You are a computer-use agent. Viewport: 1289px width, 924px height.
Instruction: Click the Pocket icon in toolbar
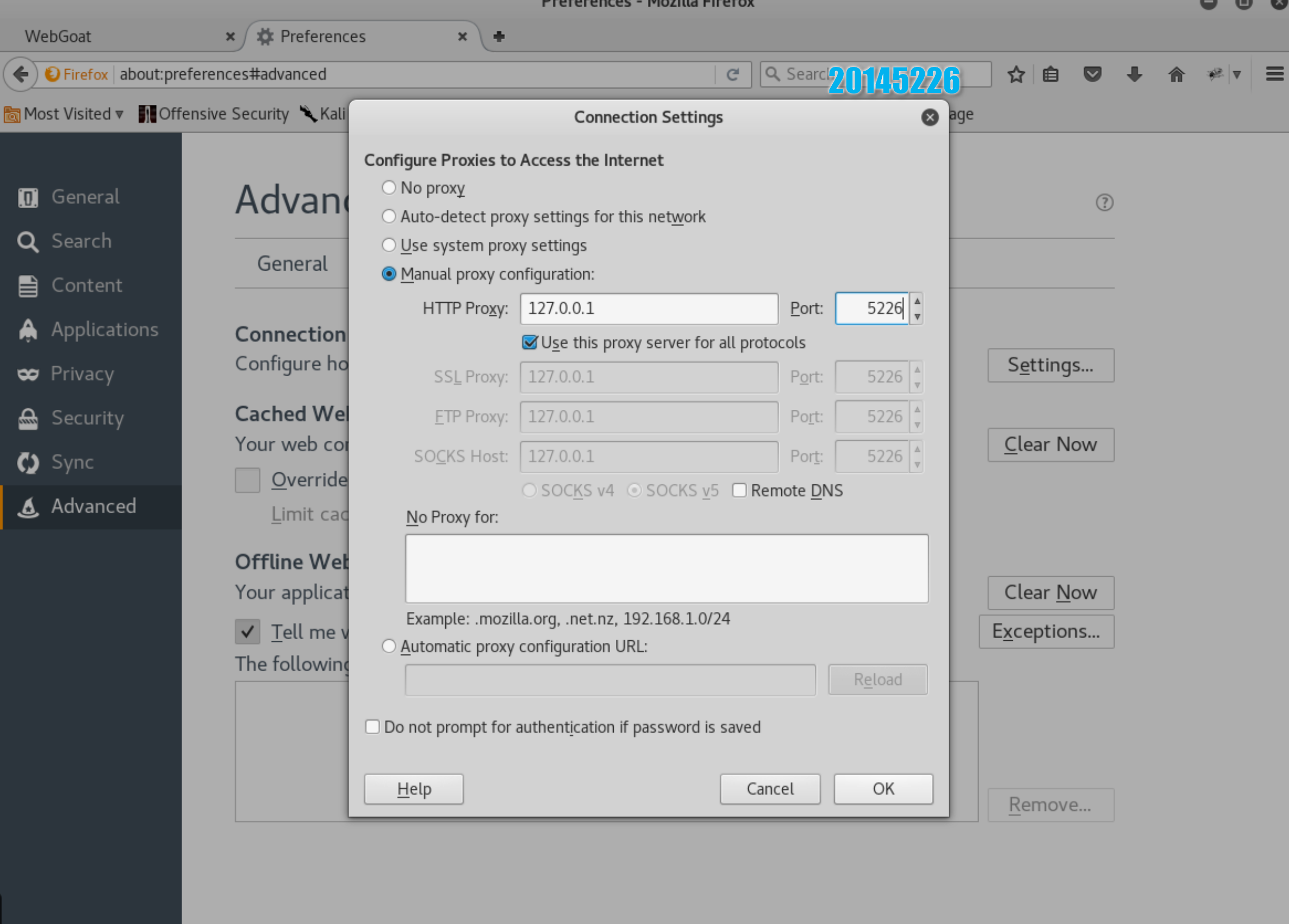click(x=1092, y=74)
